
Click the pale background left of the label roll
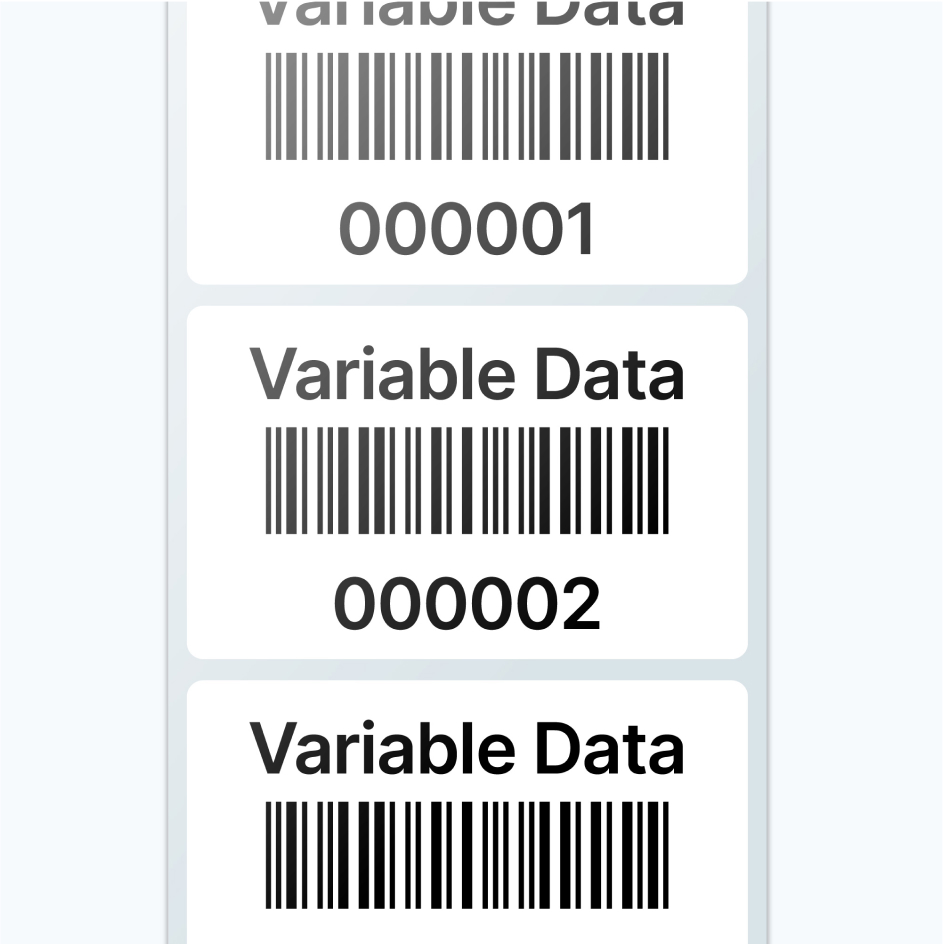(82, 472)
